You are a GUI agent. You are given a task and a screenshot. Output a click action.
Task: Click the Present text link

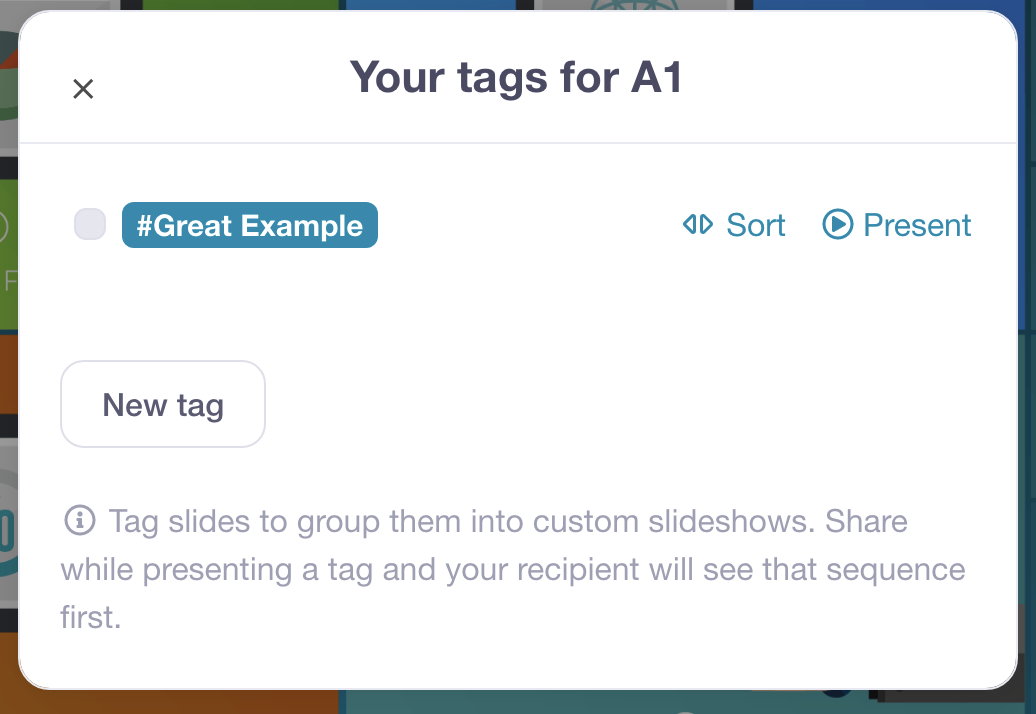click(x=917, y=225)
